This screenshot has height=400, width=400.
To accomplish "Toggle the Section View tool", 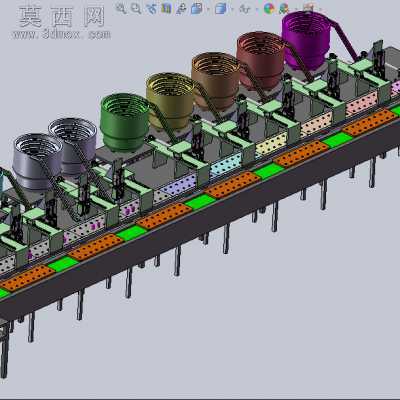I will coord(166,8).
